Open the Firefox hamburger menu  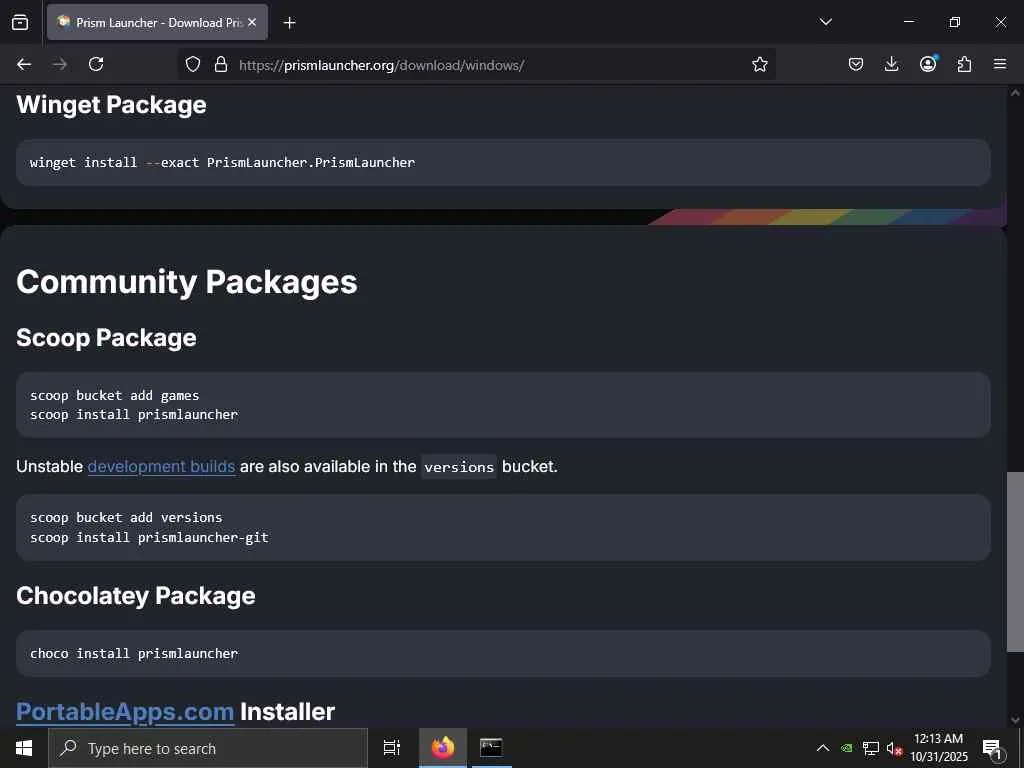(x=1000, y=64)
